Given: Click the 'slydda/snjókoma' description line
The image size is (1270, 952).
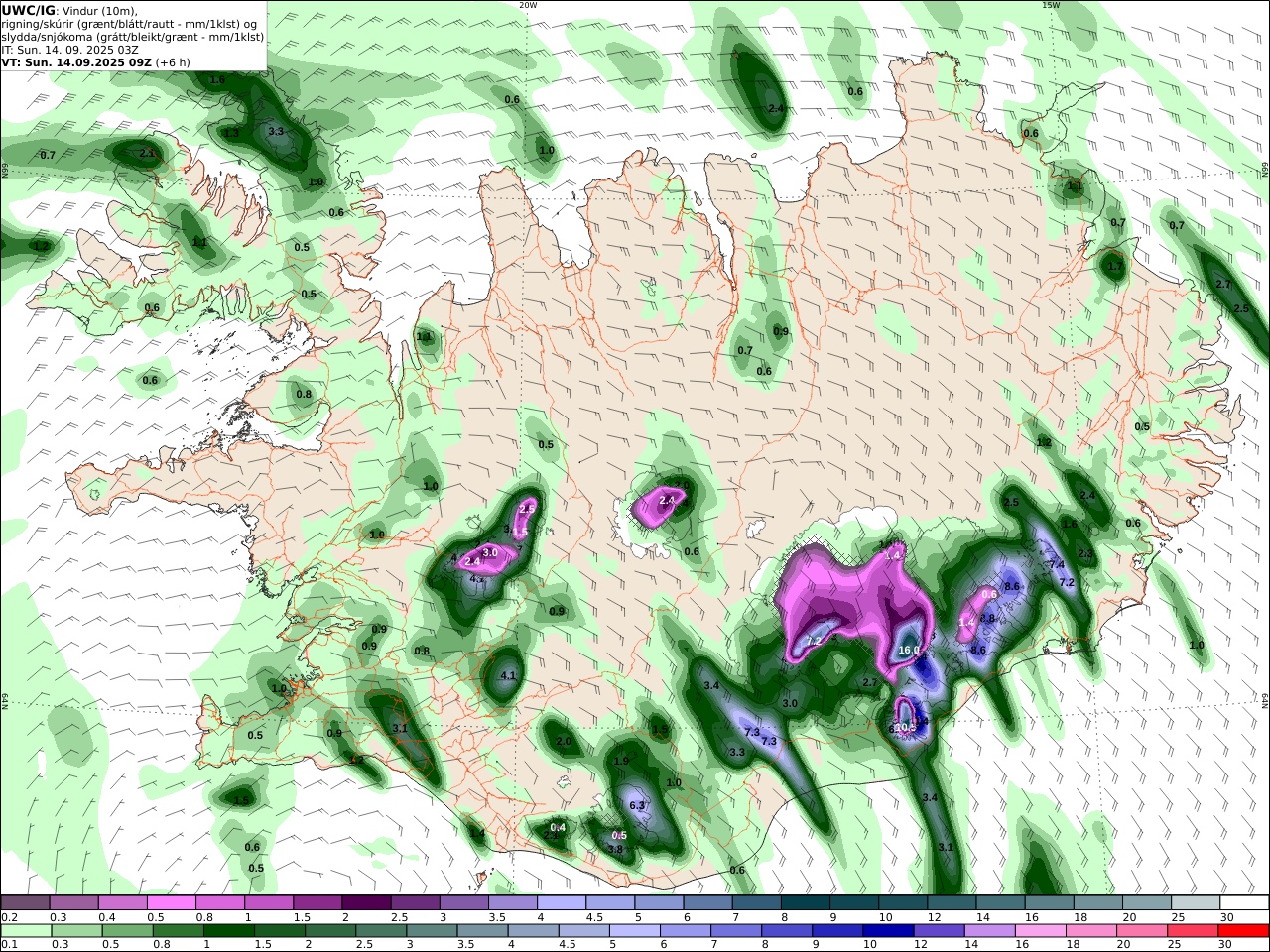Looking at the screenshot, I should pos(133,37).
